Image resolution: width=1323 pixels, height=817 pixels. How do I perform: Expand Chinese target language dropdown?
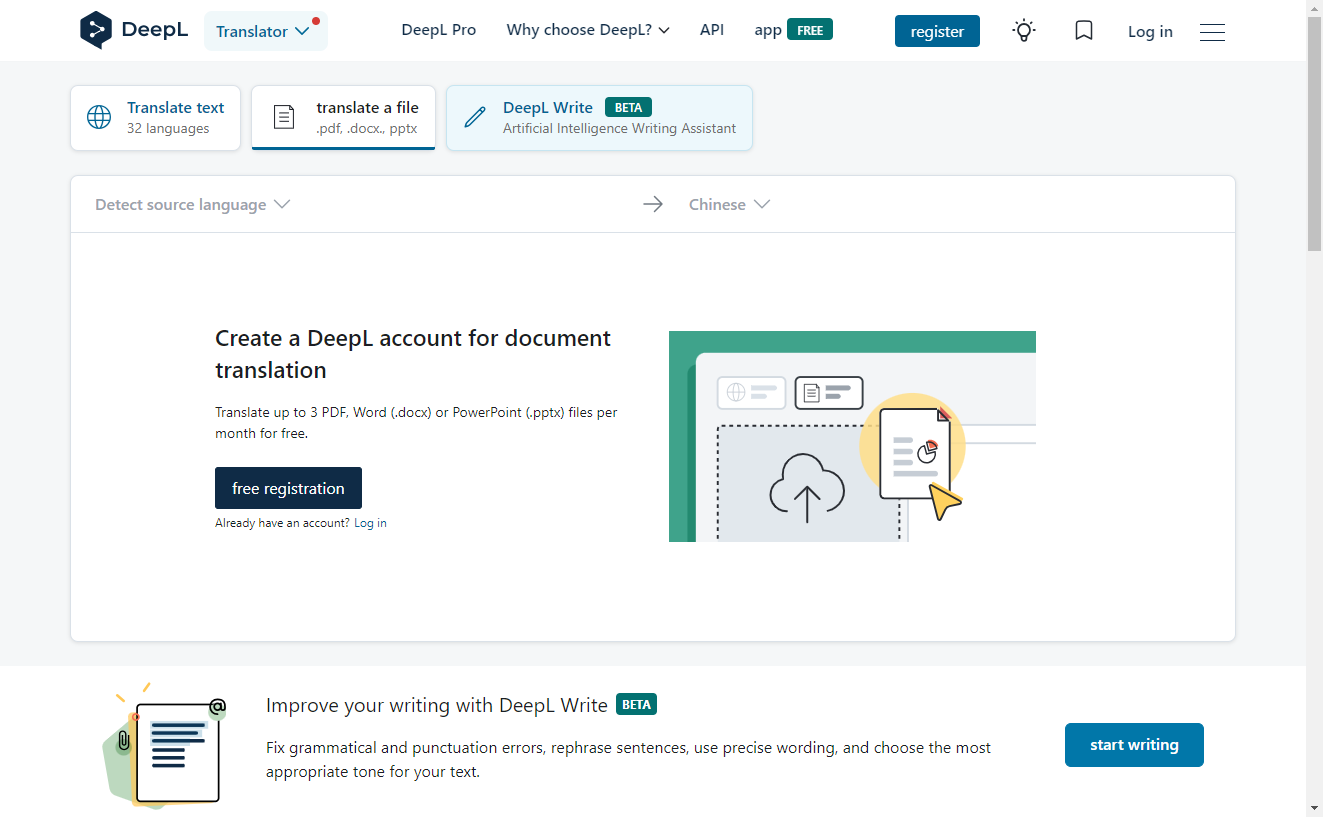pos(729,204)
